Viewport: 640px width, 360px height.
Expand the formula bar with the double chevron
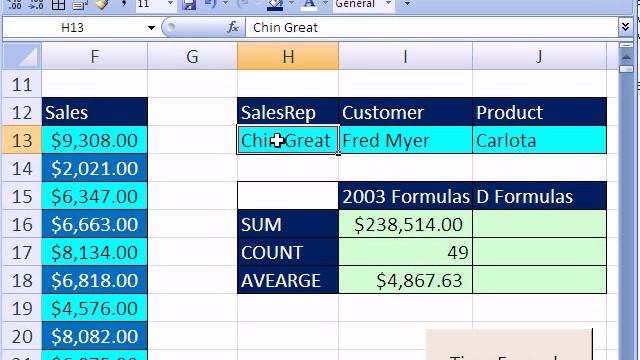(625, 27)
